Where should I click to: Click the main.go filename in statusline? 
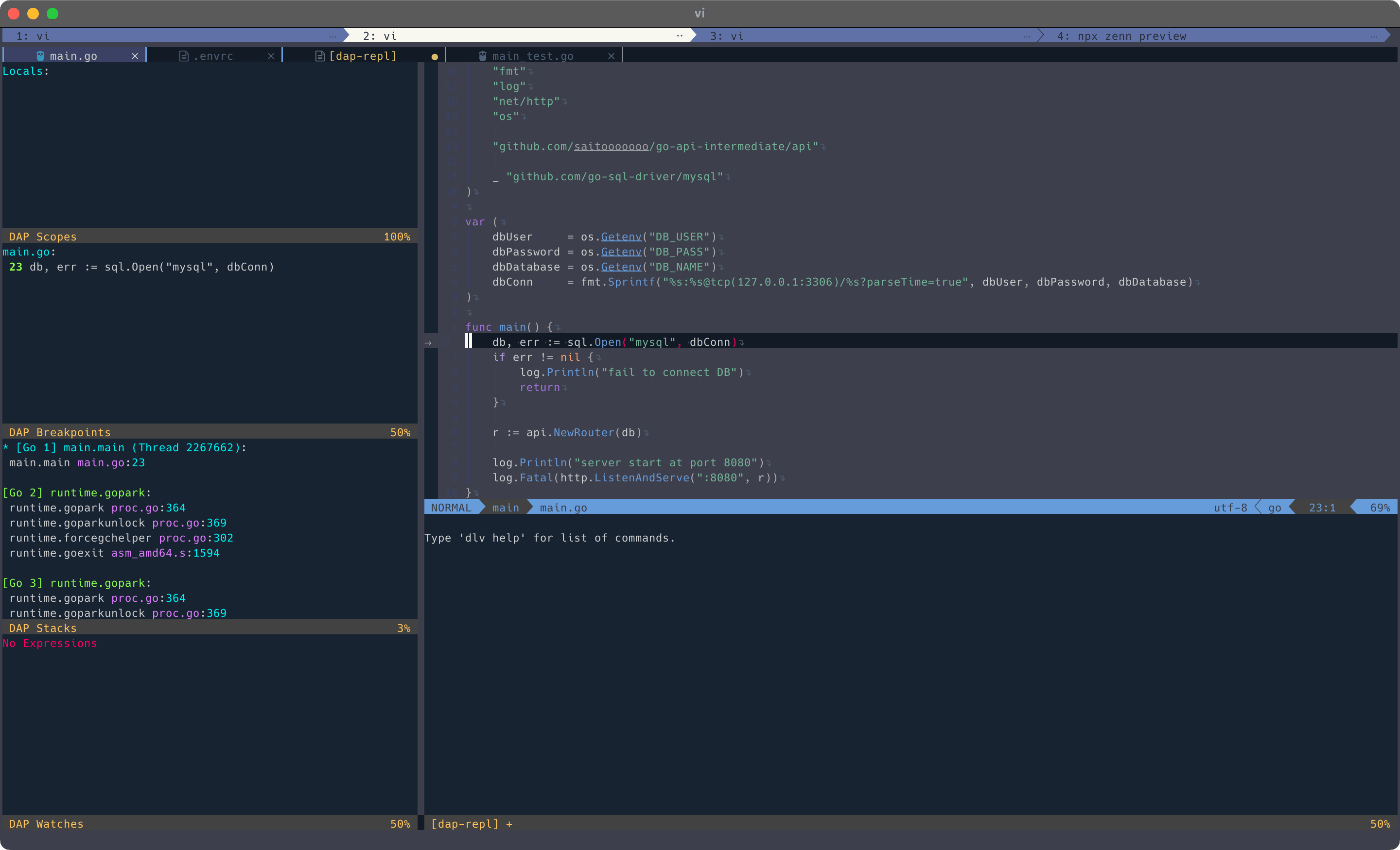(563, 508)
